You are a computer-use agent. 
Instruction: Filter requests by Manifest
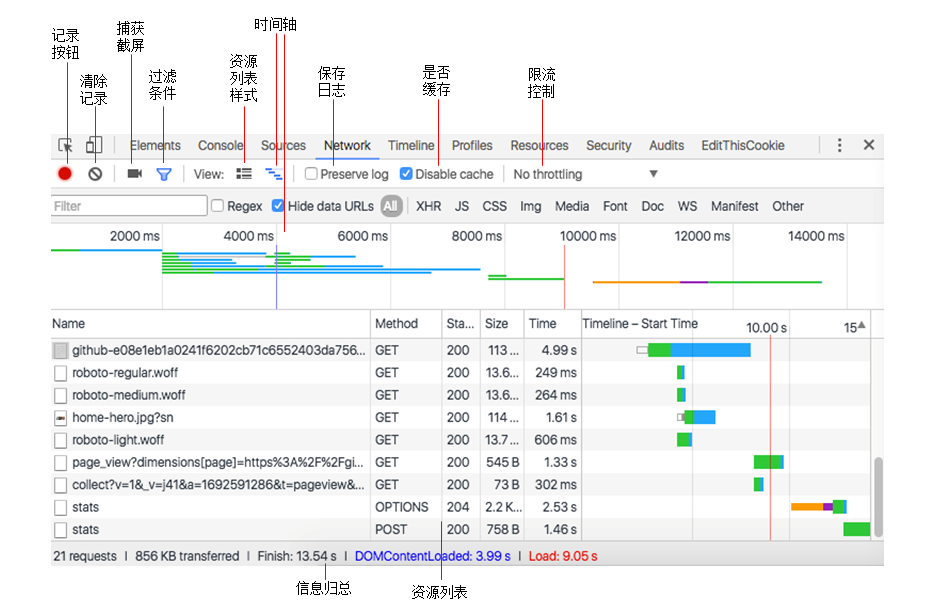(x=734, y=206)
